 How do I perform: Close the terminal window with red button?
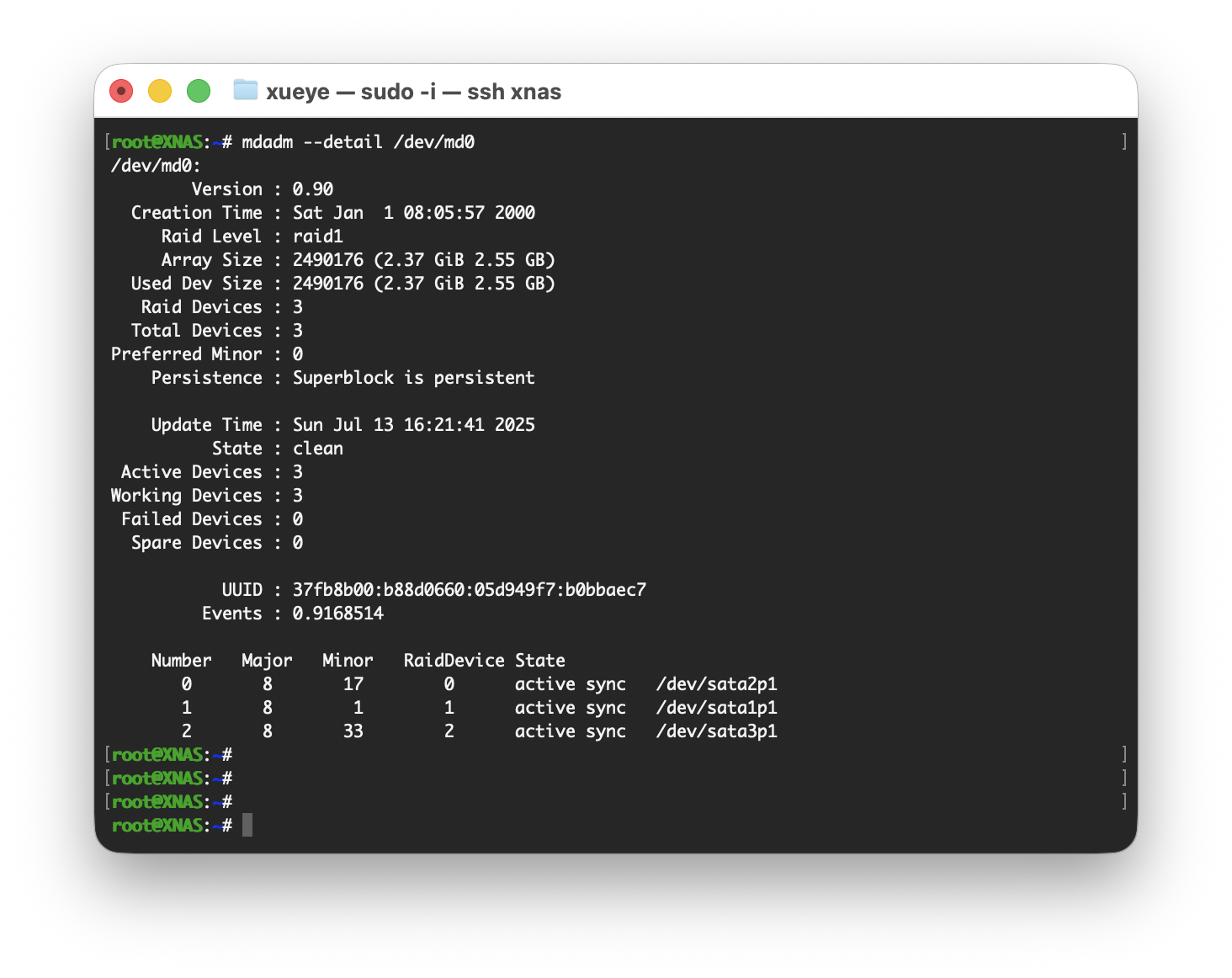click(x=122, y=91)
